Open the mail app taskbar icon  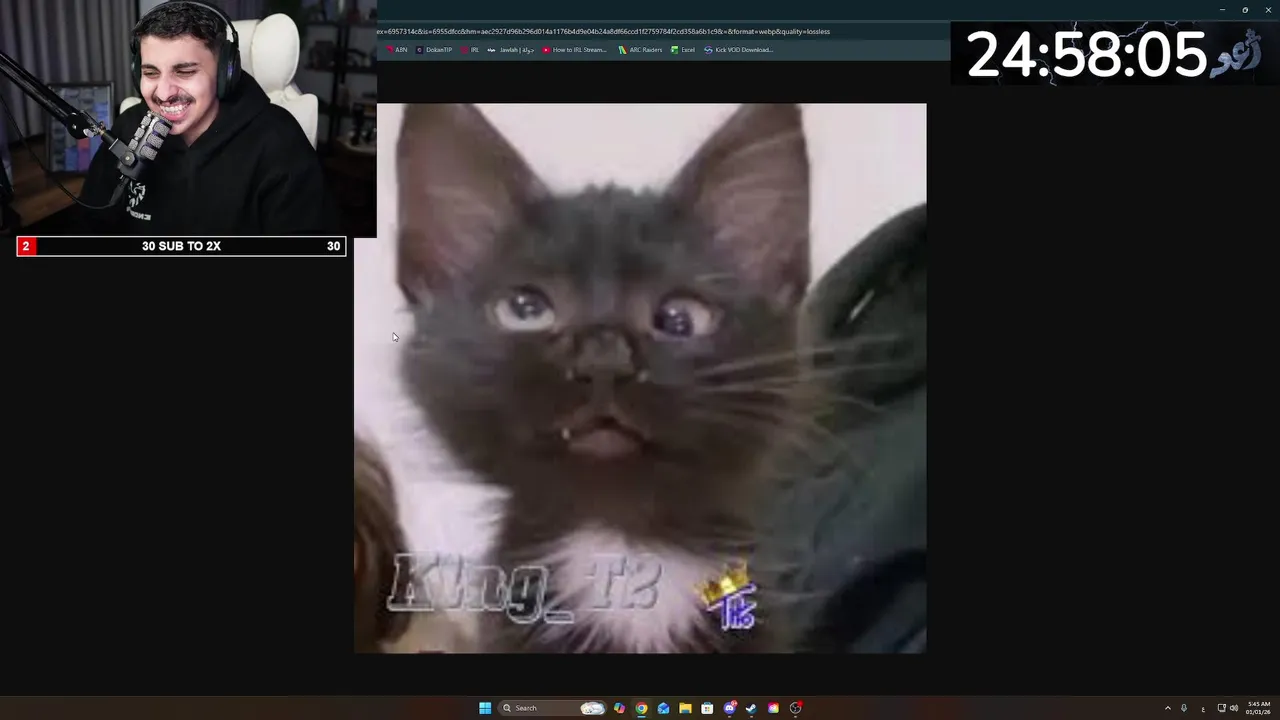pos(663,708)
